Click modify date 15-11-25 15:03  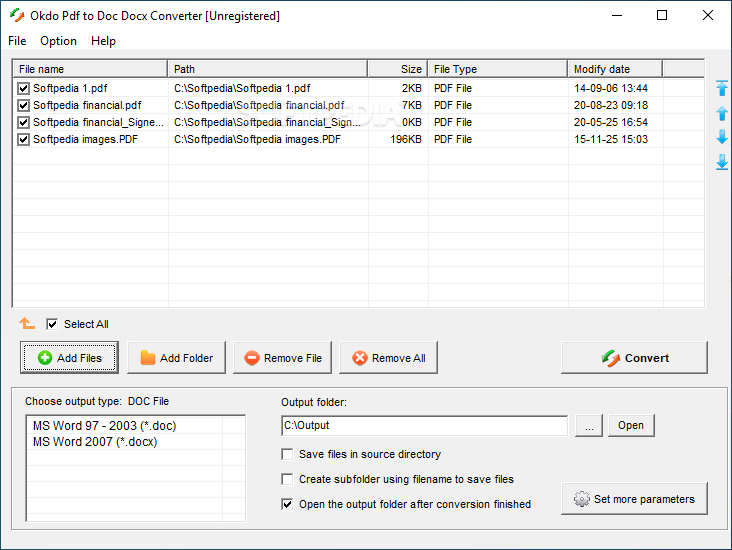pyautogui.click(x=611, y=139)
